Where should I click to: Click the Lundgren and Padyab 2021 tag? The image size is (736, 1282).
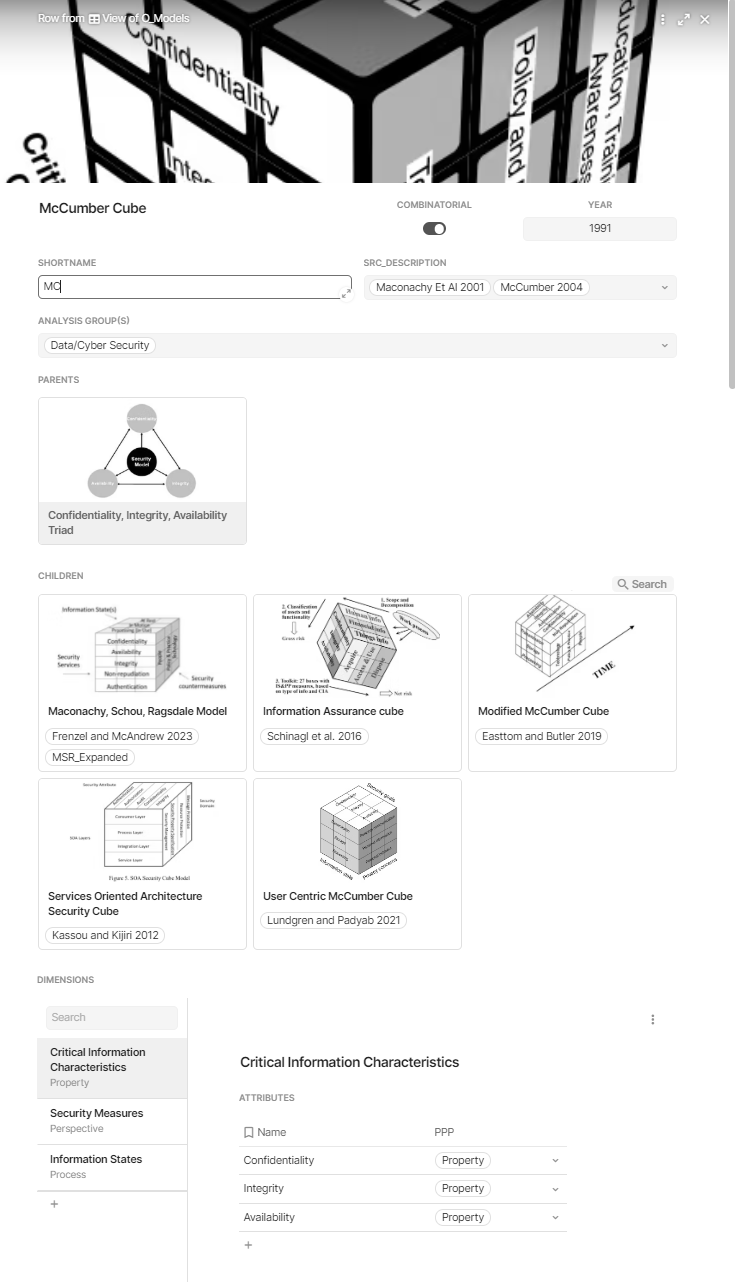click(335, 920)
